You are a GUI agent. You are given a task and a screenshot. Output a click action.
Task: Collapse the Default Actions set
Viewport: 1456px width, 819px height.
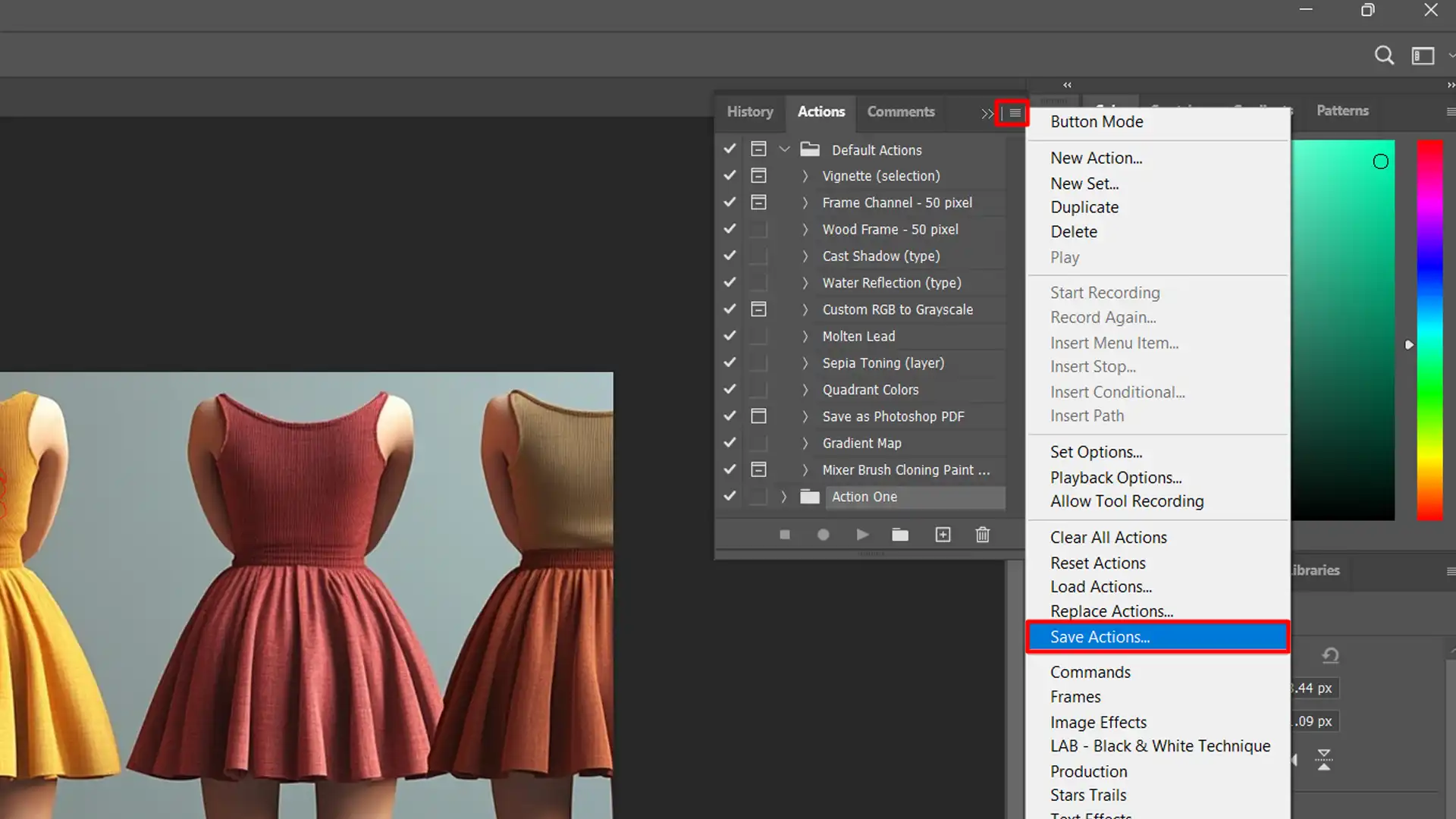(785, 149)
